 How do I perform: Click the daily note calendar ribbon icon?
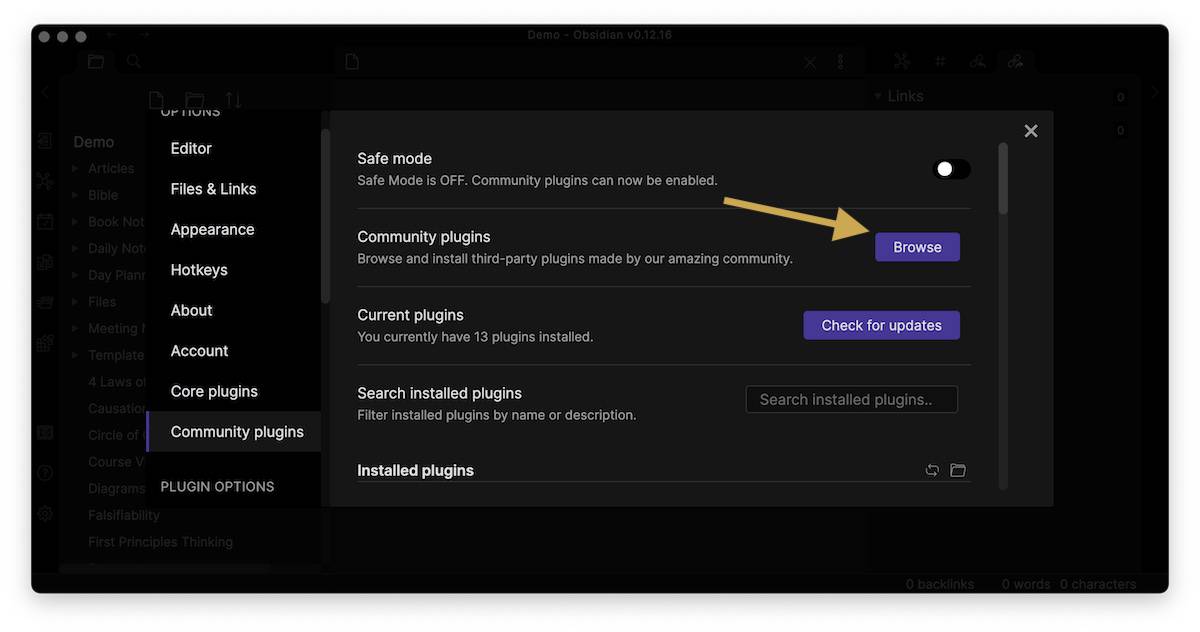(45, 222)
